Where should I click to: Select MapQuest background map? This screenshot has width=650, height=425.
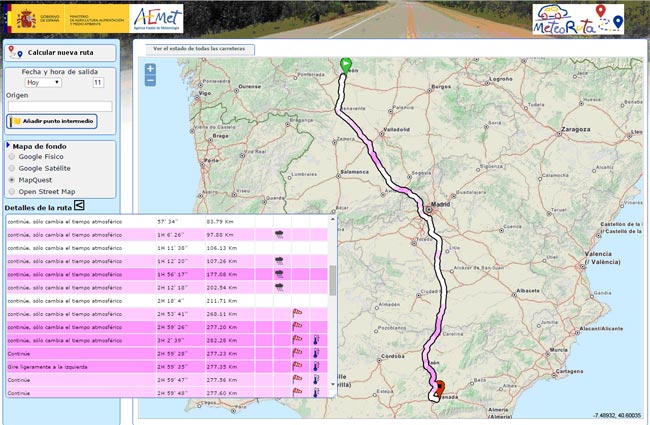click(12, 180)
